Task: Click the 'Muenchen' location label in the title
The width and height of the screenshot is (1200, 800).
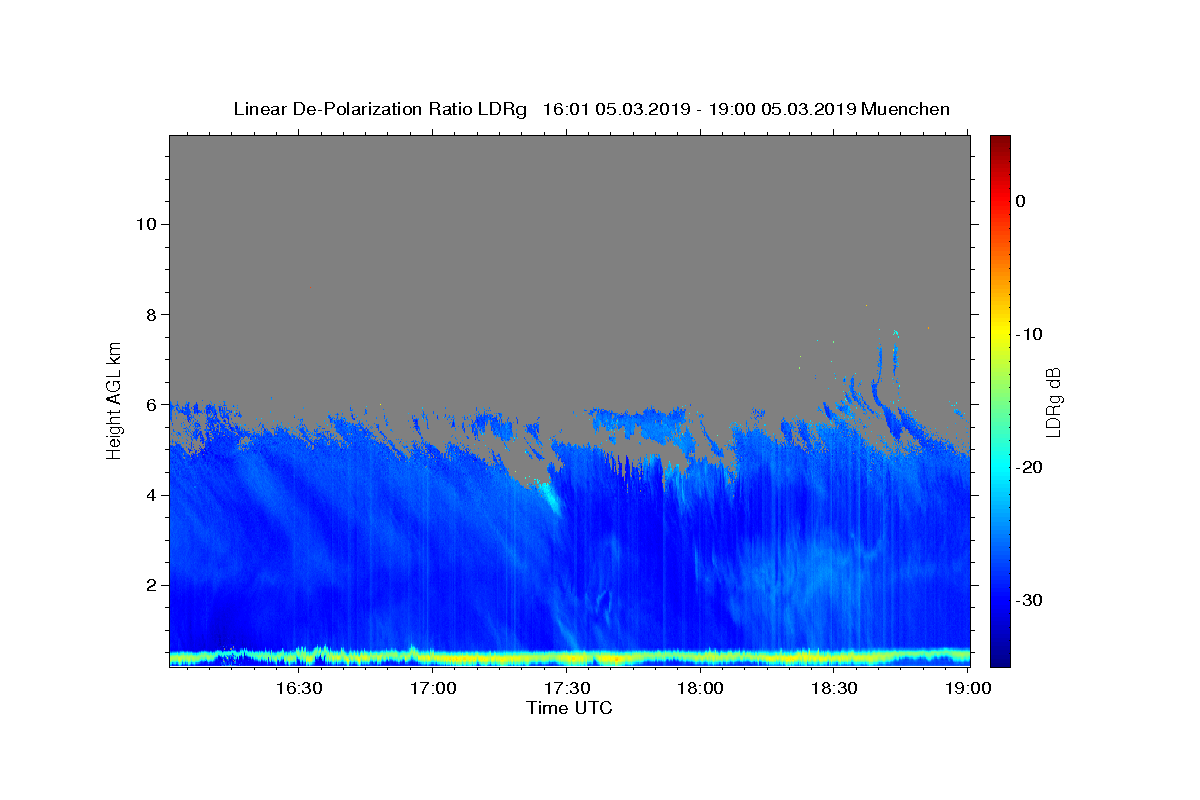Action: [906, 109]
